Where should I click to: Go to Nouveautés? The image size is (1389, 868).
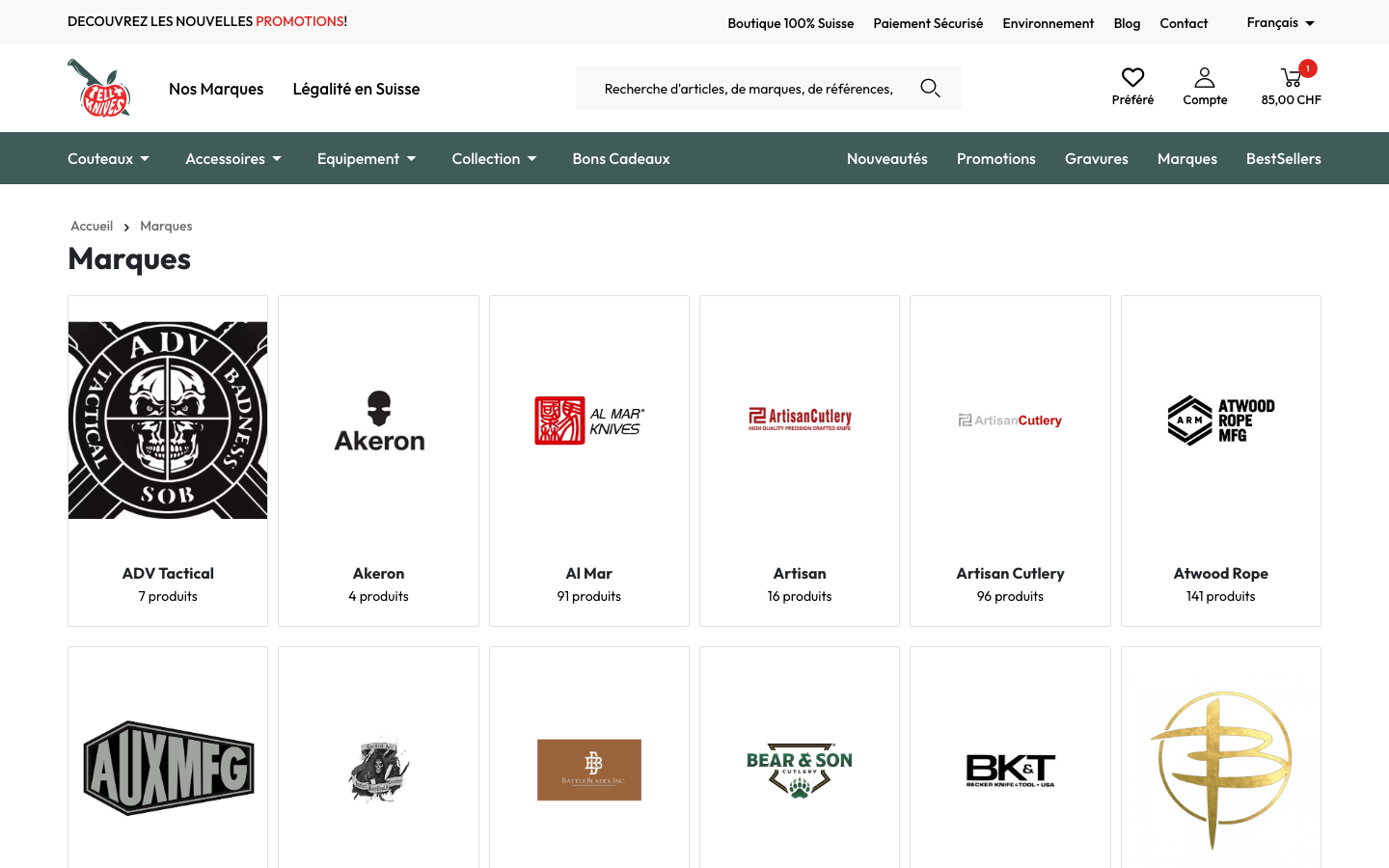pyautogui.click(x=887, y=158)
